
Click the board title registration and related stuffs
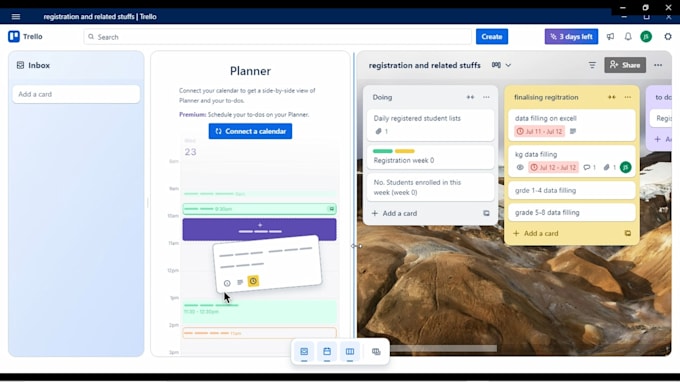[425, 65]
